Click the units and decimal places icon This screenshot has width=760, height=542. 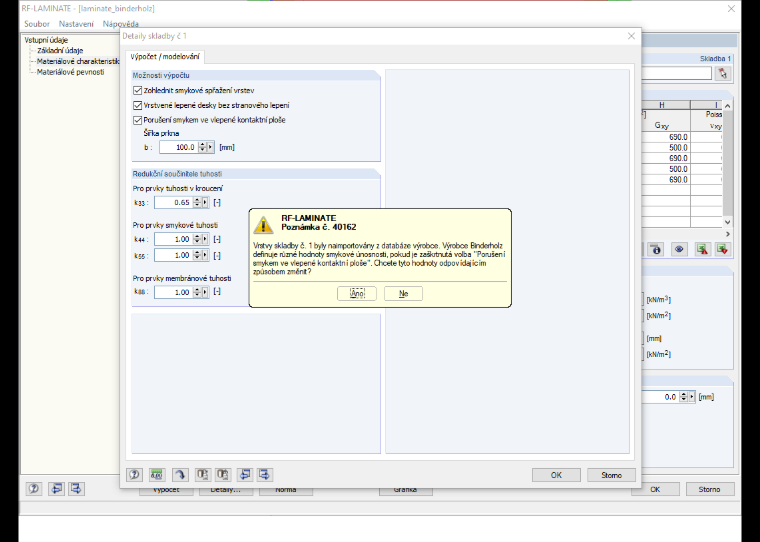coord(157,475)
